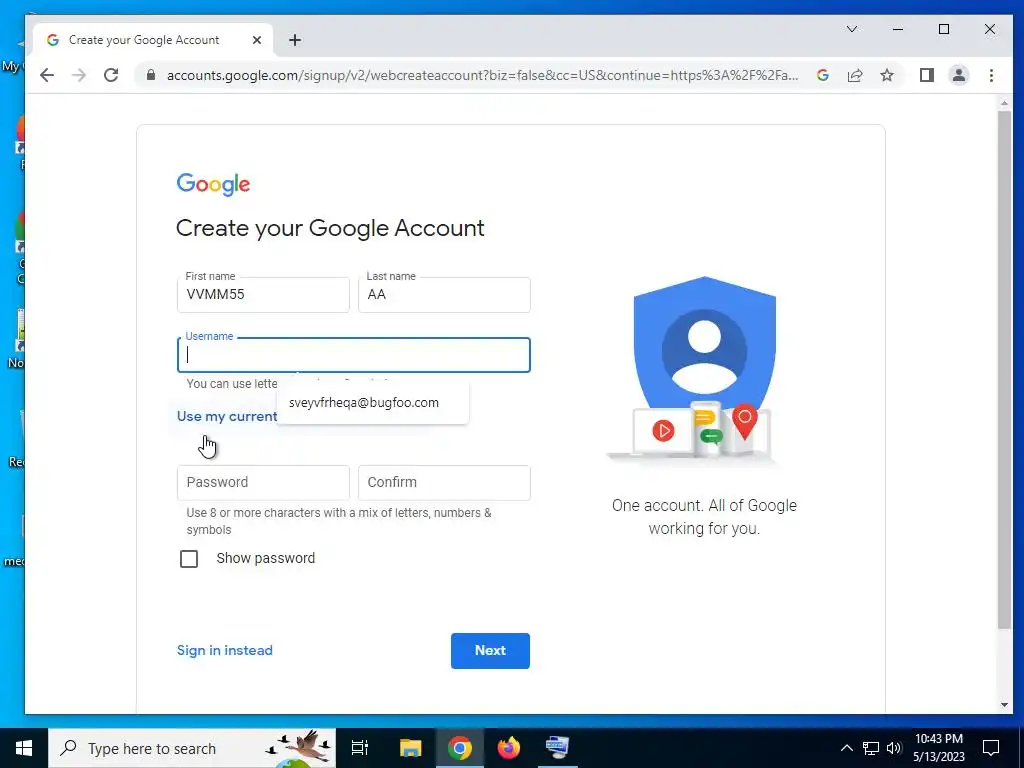
Task: Open Task View from the taskbar
Action: click(360, 748)
